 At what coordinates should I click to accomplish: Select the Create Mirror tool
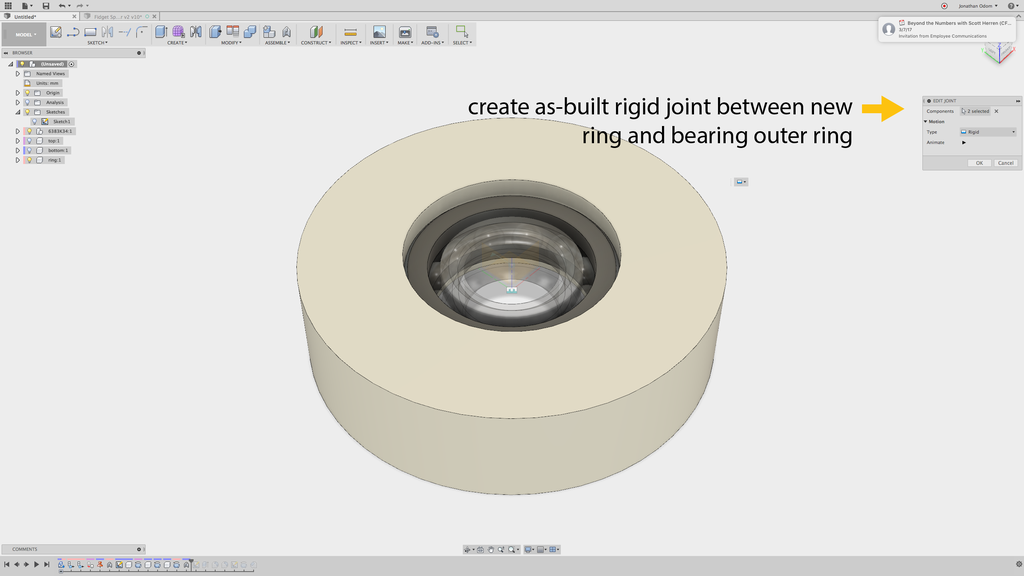pos(195,31)
